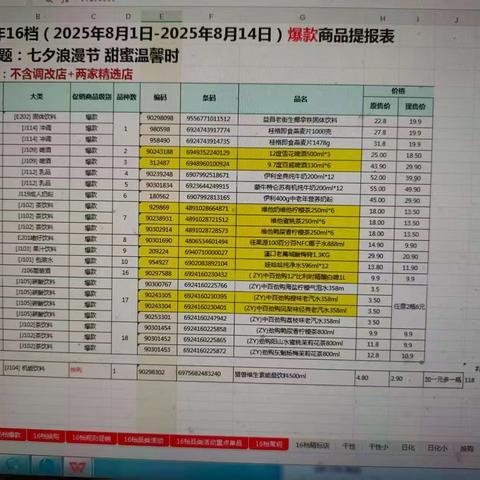480x480 pixels.
Task: Select code cell 980598
Action: 160,129
